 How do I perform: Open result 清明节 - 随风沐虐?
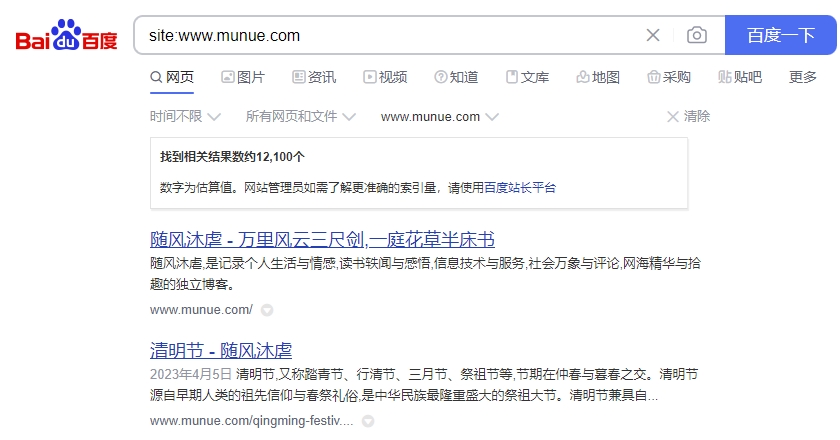(x=221, y=350)
